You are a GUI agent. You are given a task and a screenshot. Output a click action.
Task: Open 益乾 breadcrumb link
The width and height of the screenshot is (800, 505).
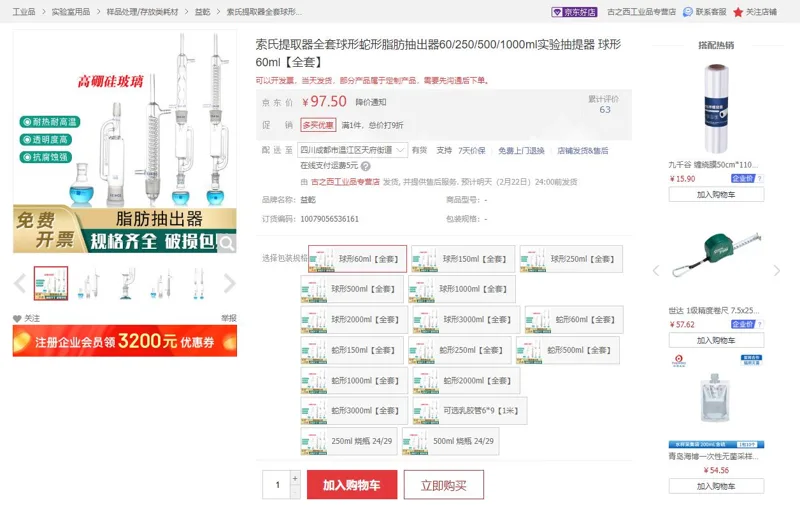coord(203,12)
